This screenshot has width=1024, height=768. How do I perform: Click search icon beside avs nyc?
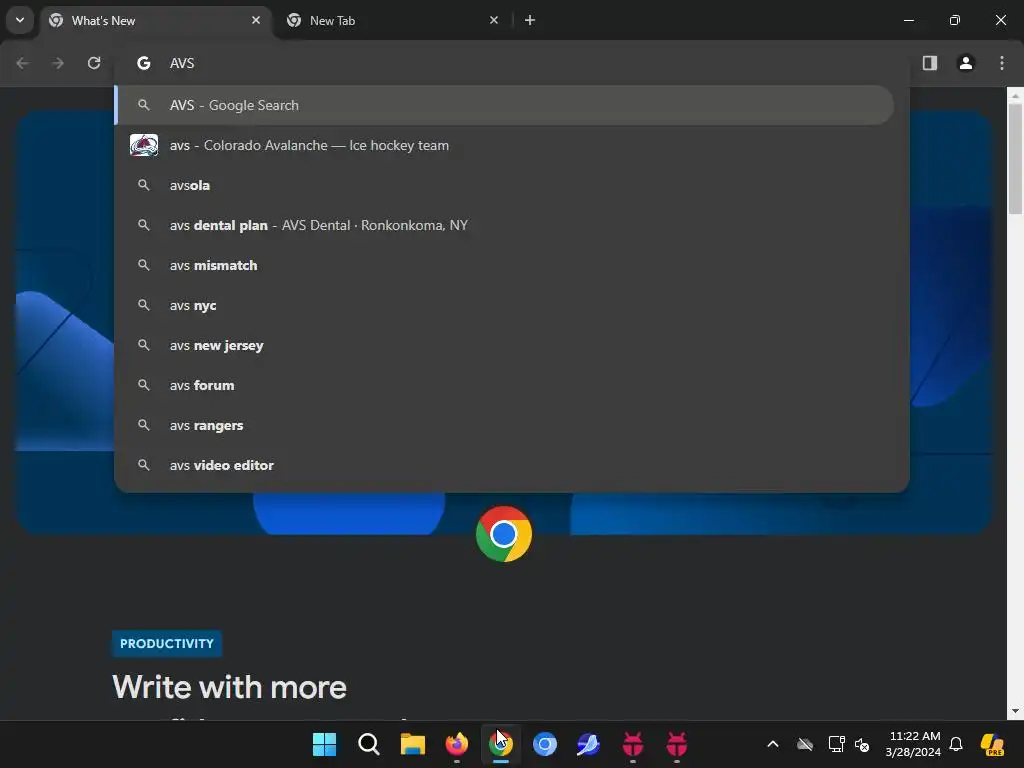click(x=144, y=305)
